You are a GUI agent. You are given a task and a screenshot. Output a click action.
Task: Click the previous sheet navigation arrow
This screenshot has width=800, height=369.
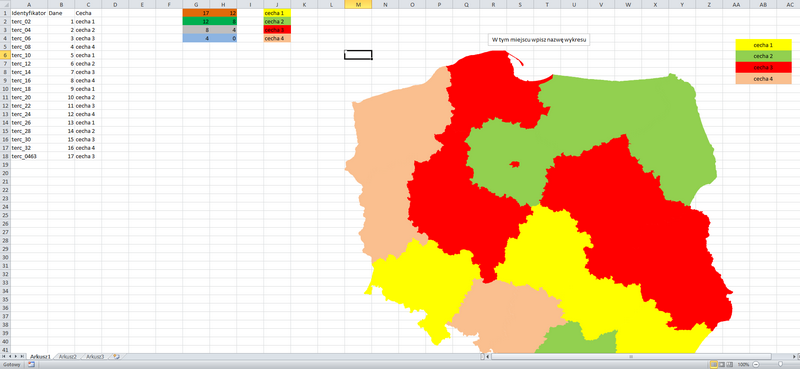[10, 356]
